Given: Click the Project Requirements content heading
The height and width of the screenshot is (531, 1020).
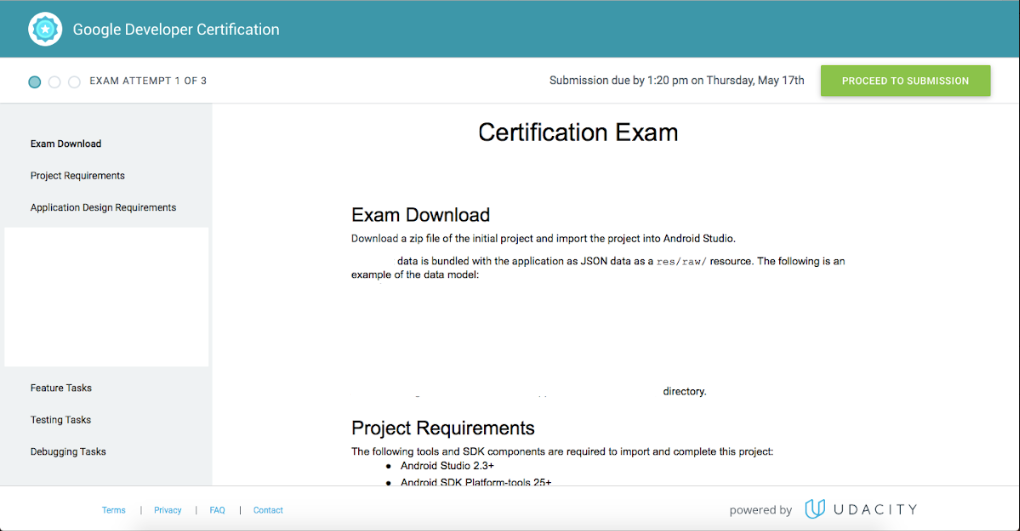Looking at the screenshot, I should click(443, 428).
